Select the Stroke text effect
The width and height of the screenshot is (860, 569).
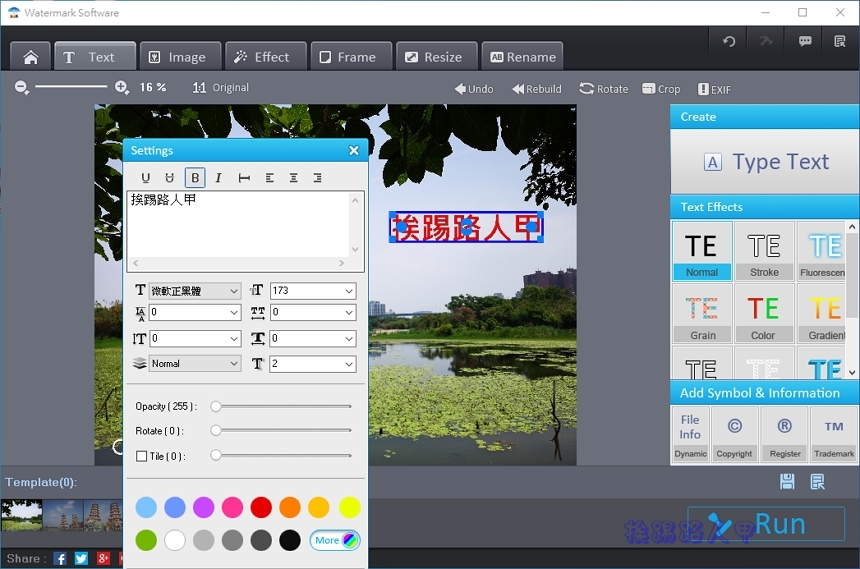pyautogui.click(x=764, y=251)
